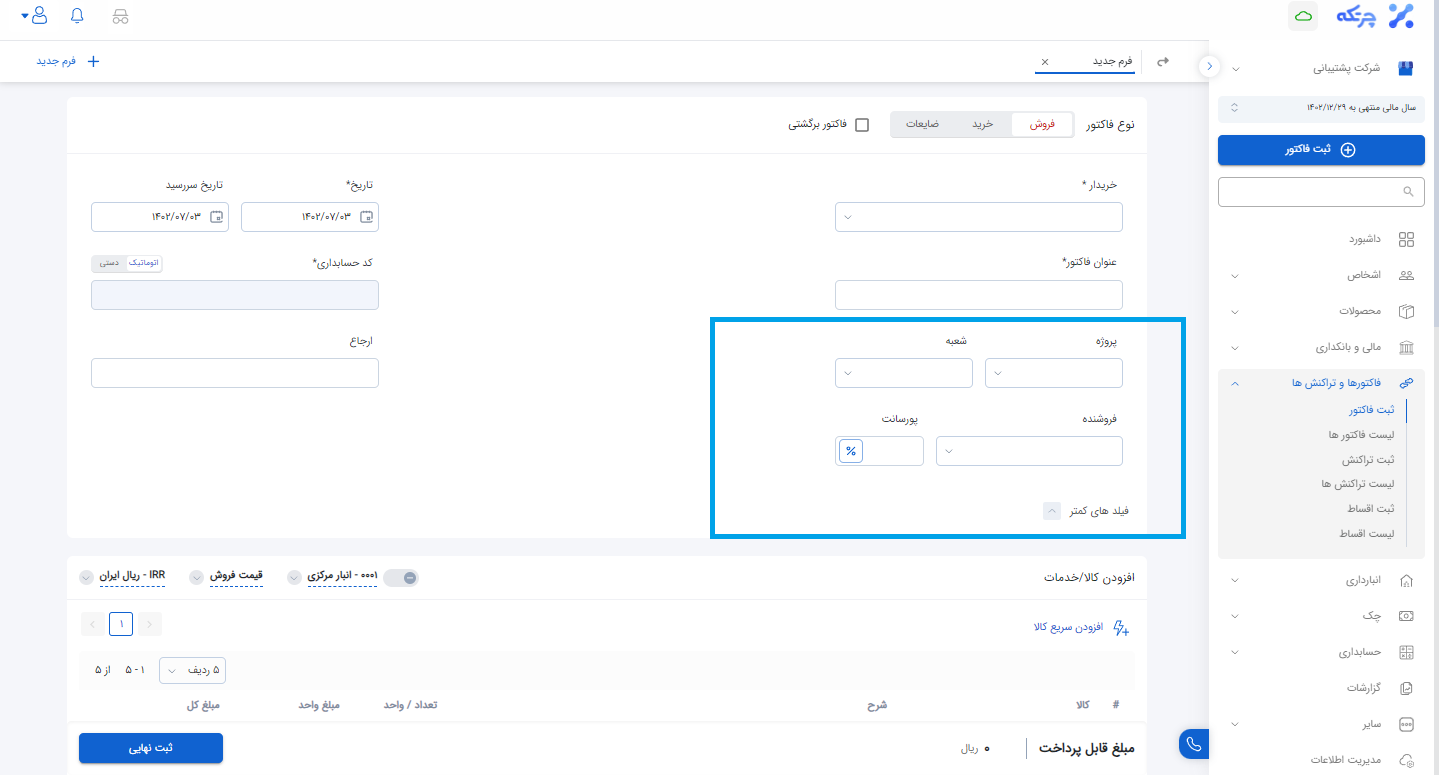Click the ثبت نهایی button

coord(151,748)
